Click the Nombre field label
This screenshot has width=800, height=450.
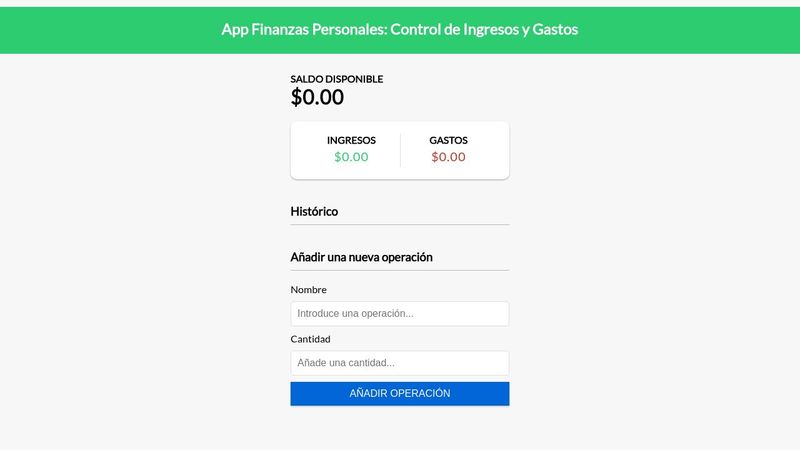point(308,289)
